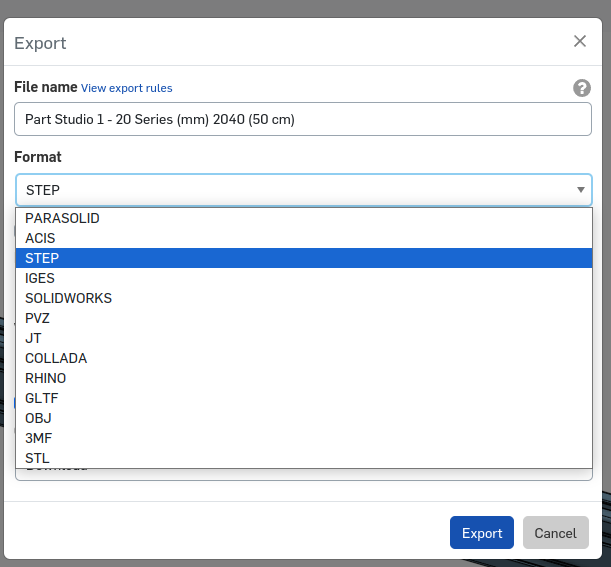The width and height of the screenshot is (611, 567).
Task: Open the View export rules link
Action: click(126, 88)
